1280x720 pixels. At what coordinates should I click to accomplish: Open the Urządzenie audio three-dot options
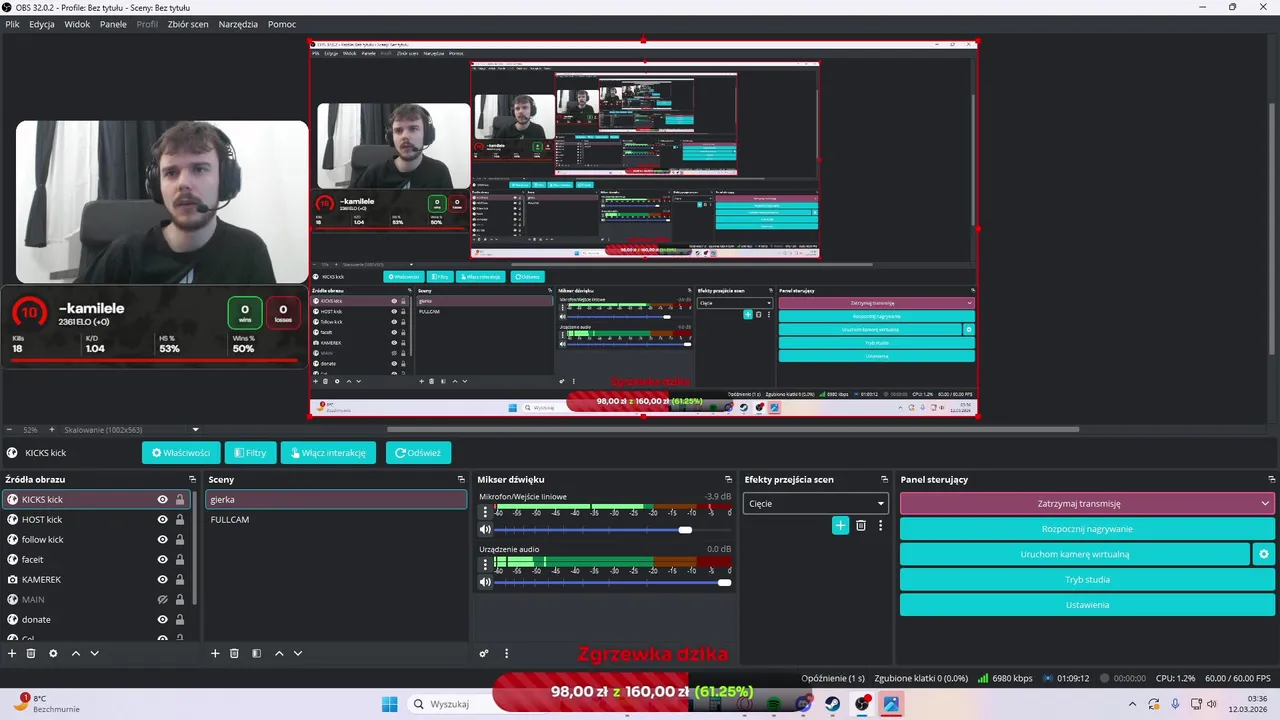coord(485,563)
